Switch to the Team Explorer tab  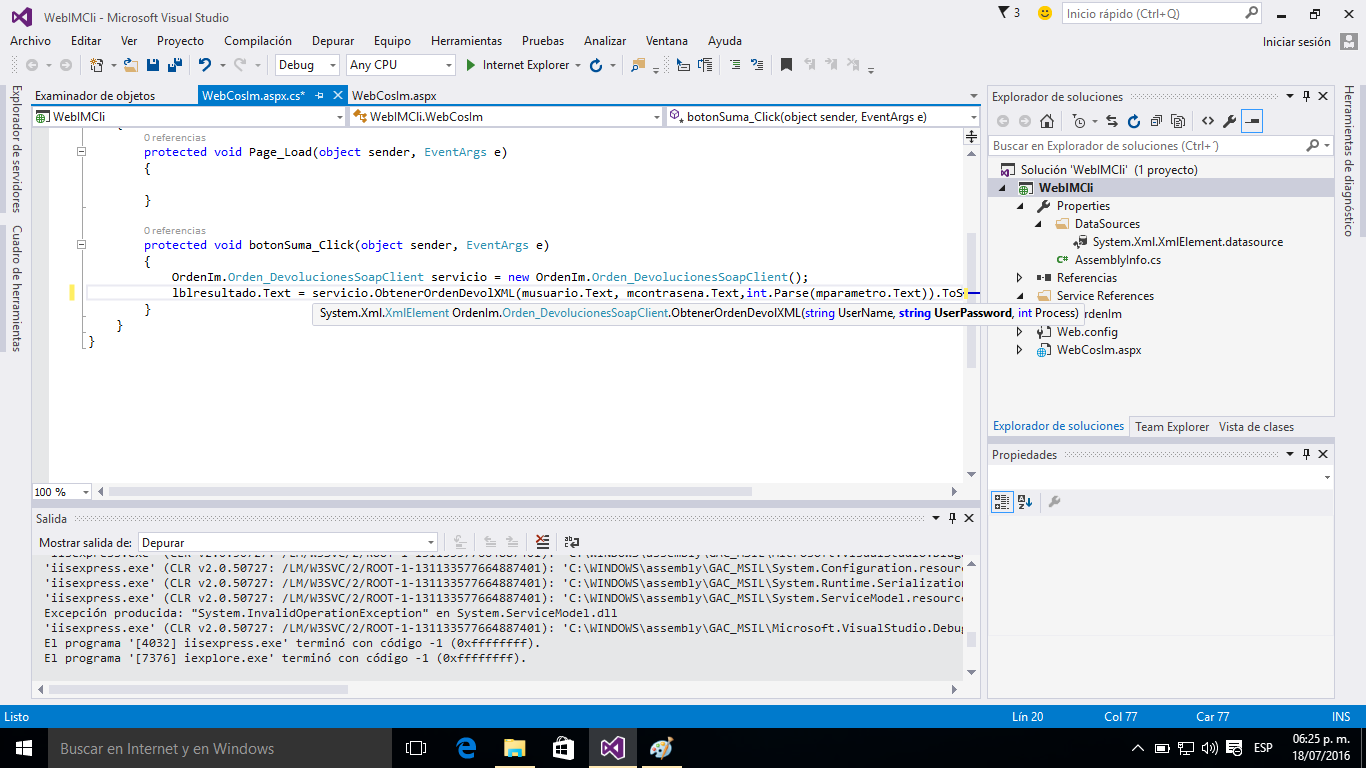1172,427
